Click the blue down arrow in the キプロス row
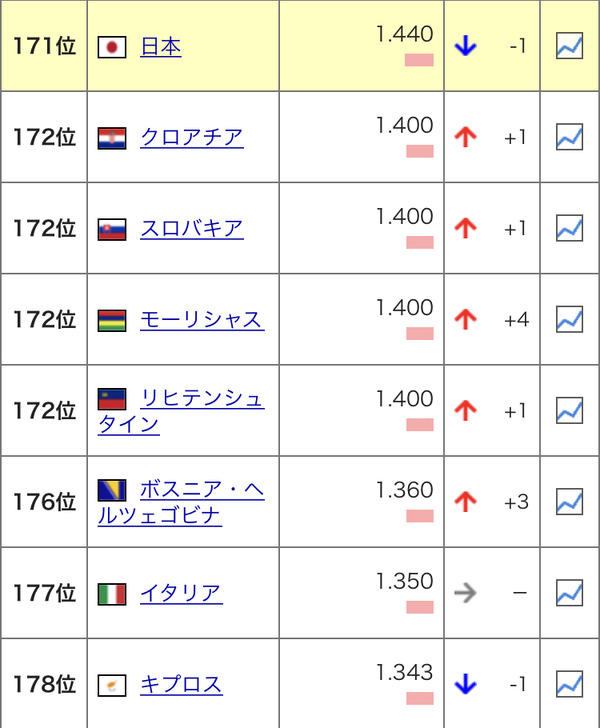The width and height of the screenshot is (600, 728). [465, 685]
